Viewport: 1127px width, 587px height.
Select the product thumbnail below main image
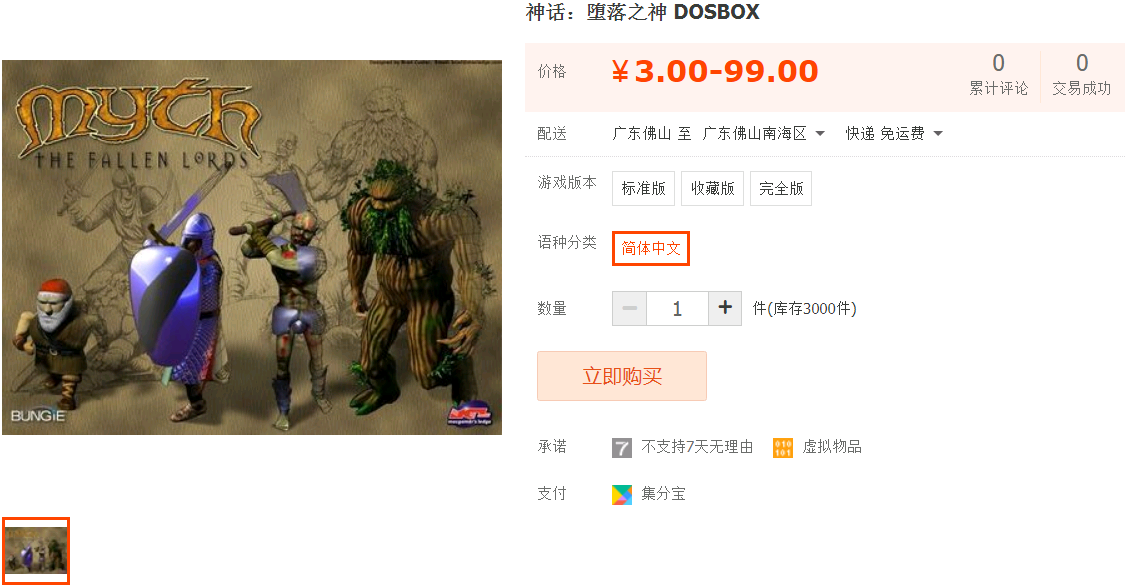pos(35,551)
